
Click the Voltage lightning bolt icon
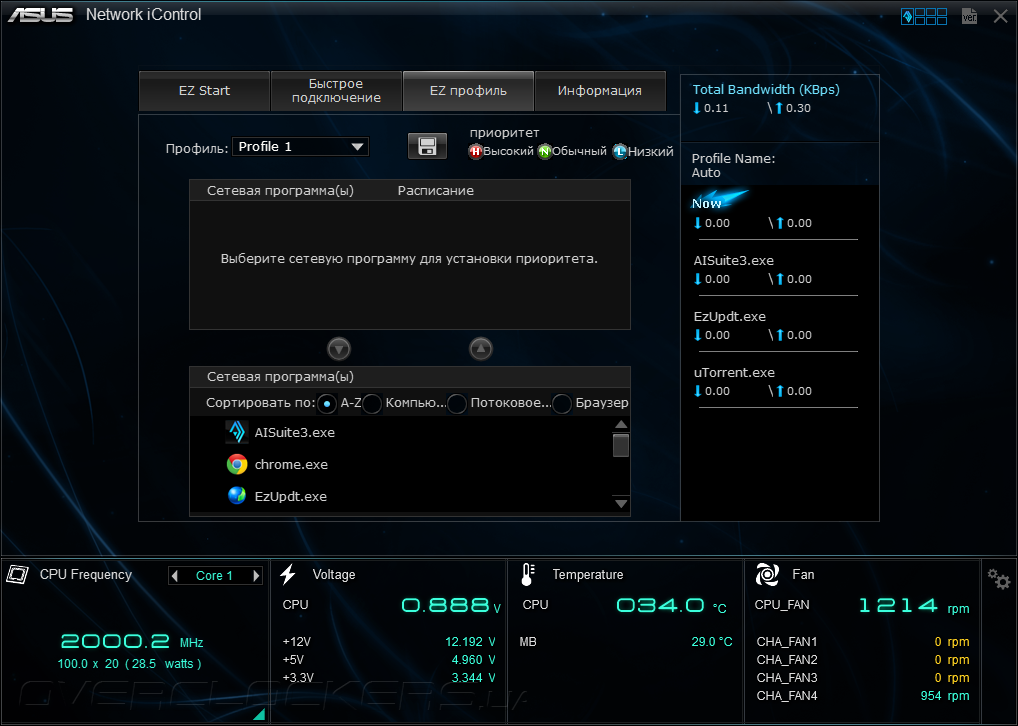pos(288,574)
